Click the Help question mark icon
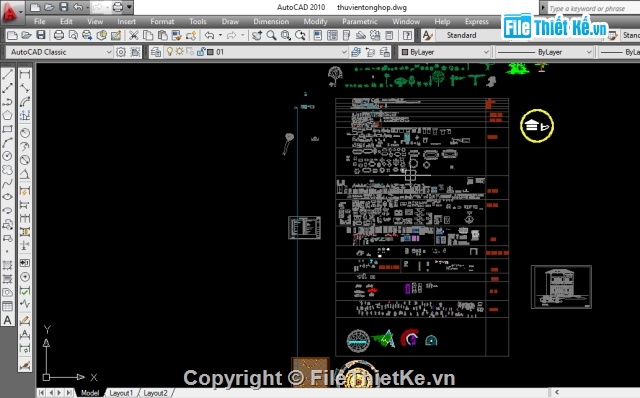The image size is (640, 398). (407, 36)
